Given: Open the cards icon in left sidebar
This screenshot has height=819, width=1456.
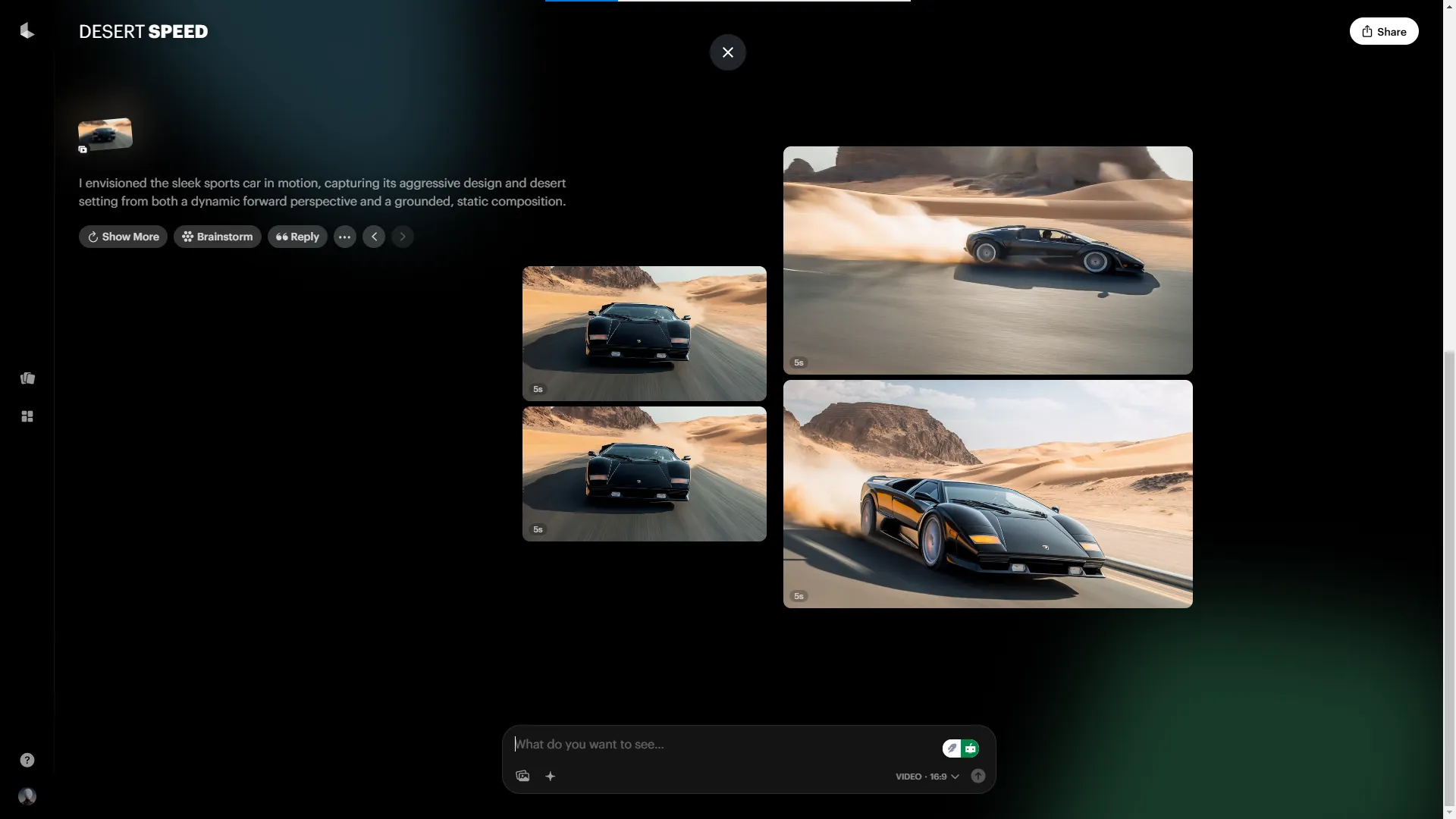Looking at the screenshot, I should click(x=27, y=378).
